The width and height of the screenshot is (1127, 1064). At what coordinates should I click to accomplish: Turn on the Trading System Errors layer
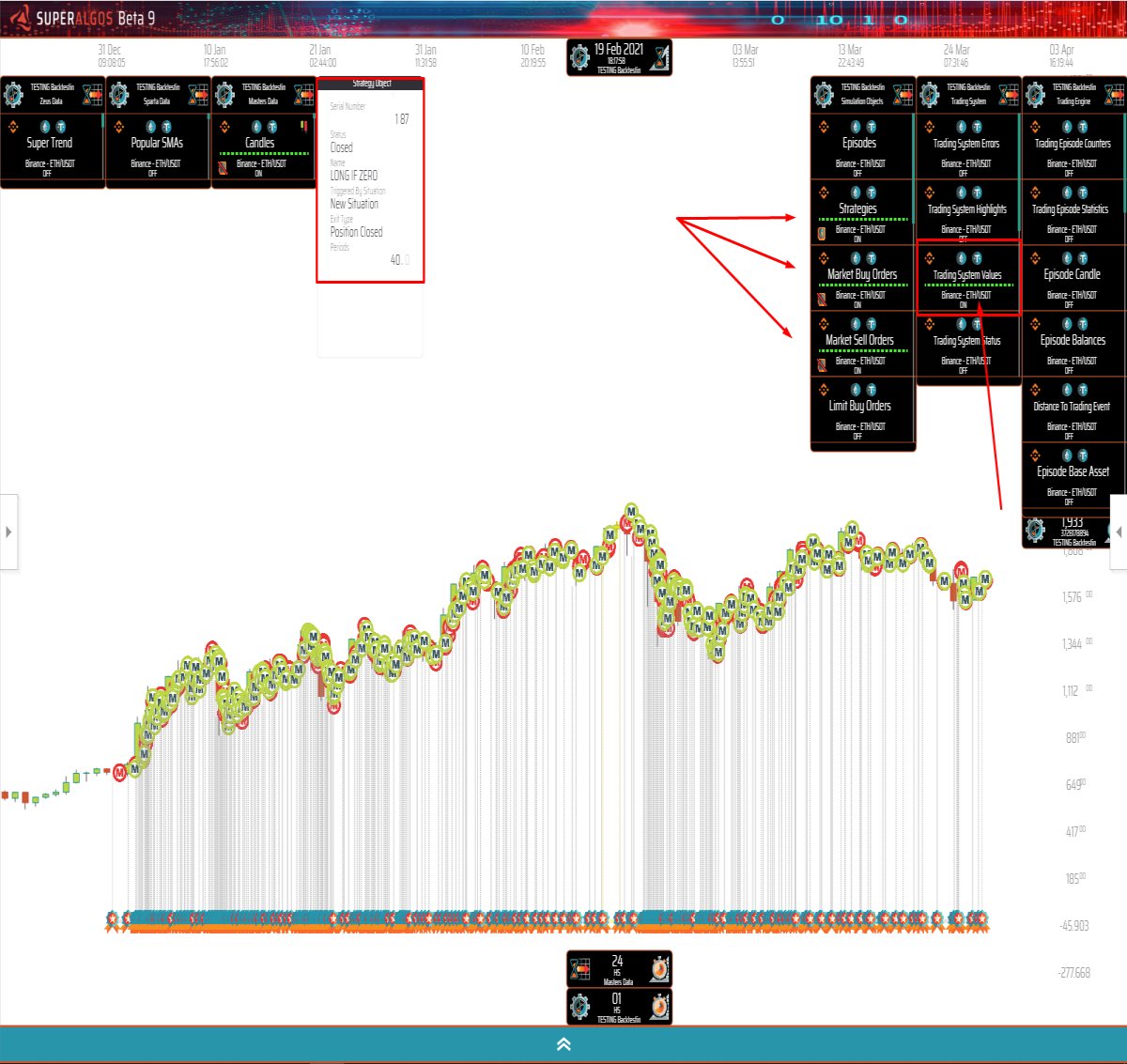coord(968,146)
